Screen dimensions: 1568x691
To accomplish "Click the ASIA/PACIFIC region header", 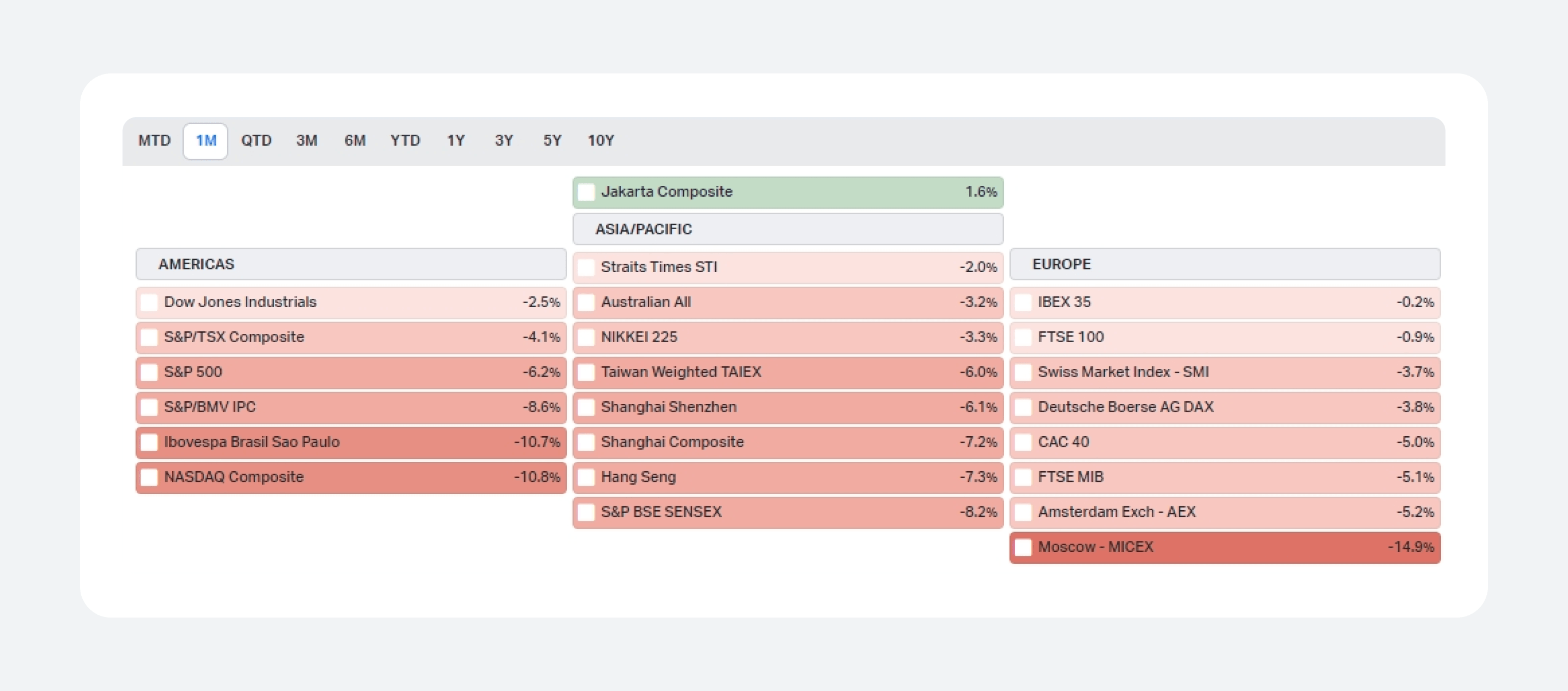I will click(788, 230).
